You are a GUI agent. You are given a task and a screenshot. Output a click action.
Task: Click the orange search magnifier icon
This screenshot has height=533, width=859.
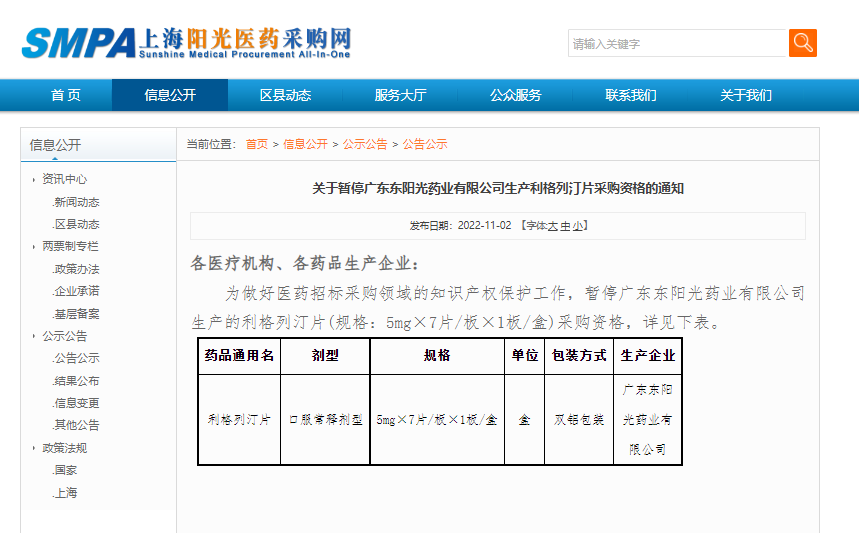tap(802, 43)
